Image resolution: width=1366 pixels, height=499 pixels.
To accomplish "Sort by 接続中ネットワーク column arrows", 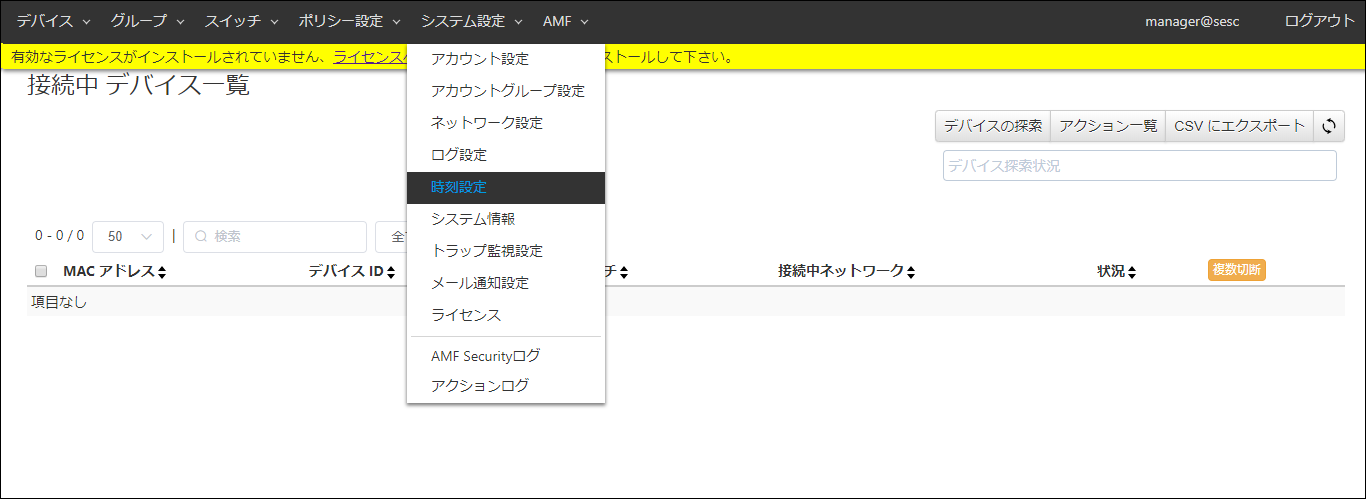I will [x=911, y=272].
